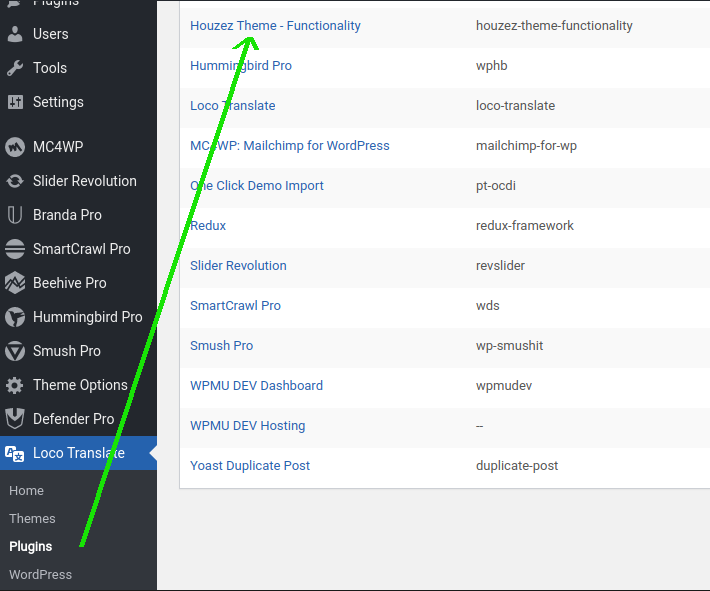The height and width of the screenshot is (591, 710).
Task: Click the Beehive Pro icon
Action: 15,283
